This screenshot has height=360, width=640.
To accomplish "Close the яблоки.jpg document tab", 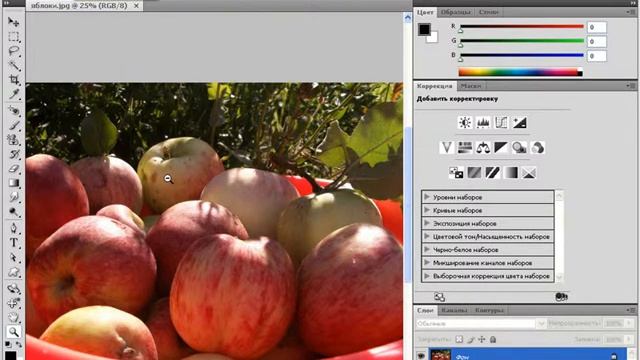I will [x=136, y=6].
